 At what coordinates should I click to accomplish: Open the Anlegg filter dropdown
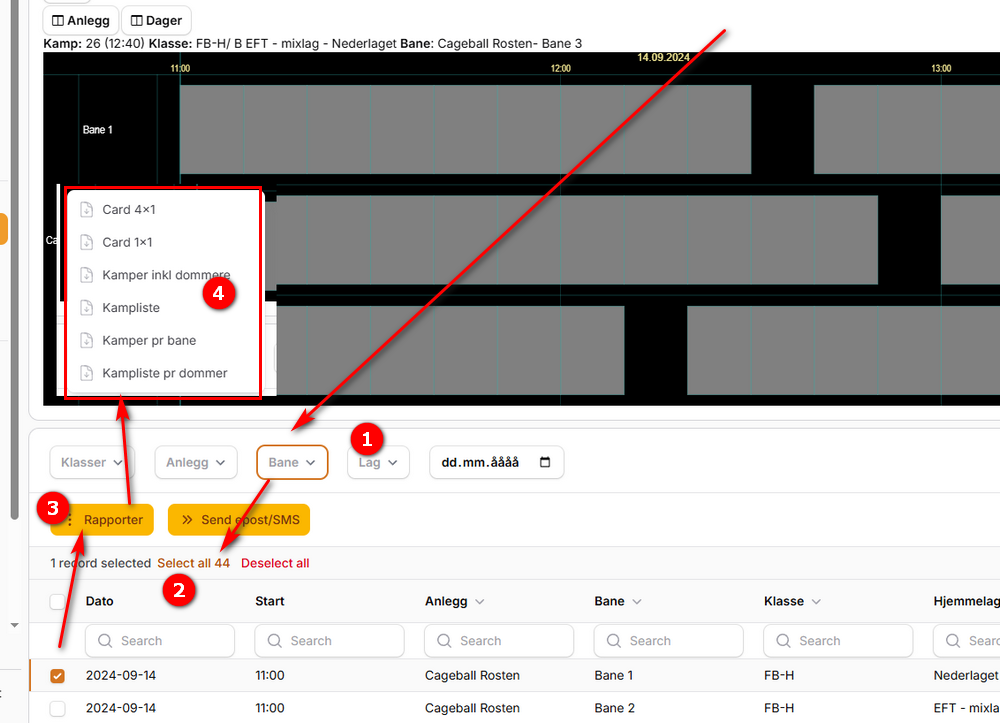(x=196, y=462)
